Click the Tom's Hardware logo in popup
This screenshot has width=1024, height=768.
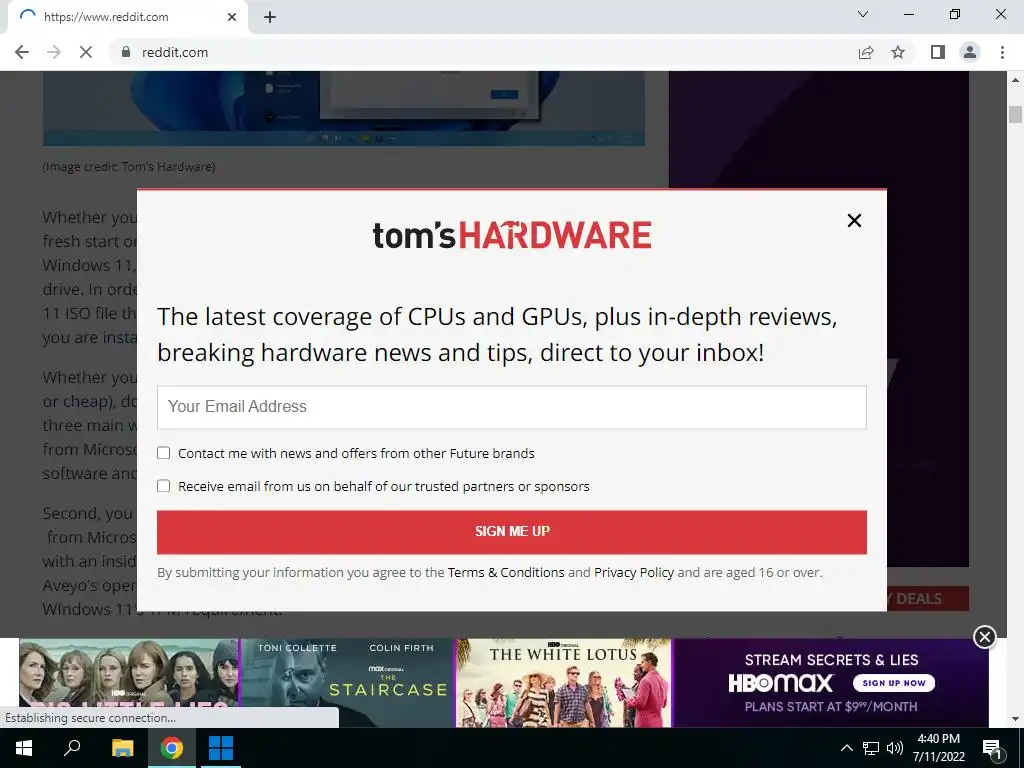click(x=512, y=236)
